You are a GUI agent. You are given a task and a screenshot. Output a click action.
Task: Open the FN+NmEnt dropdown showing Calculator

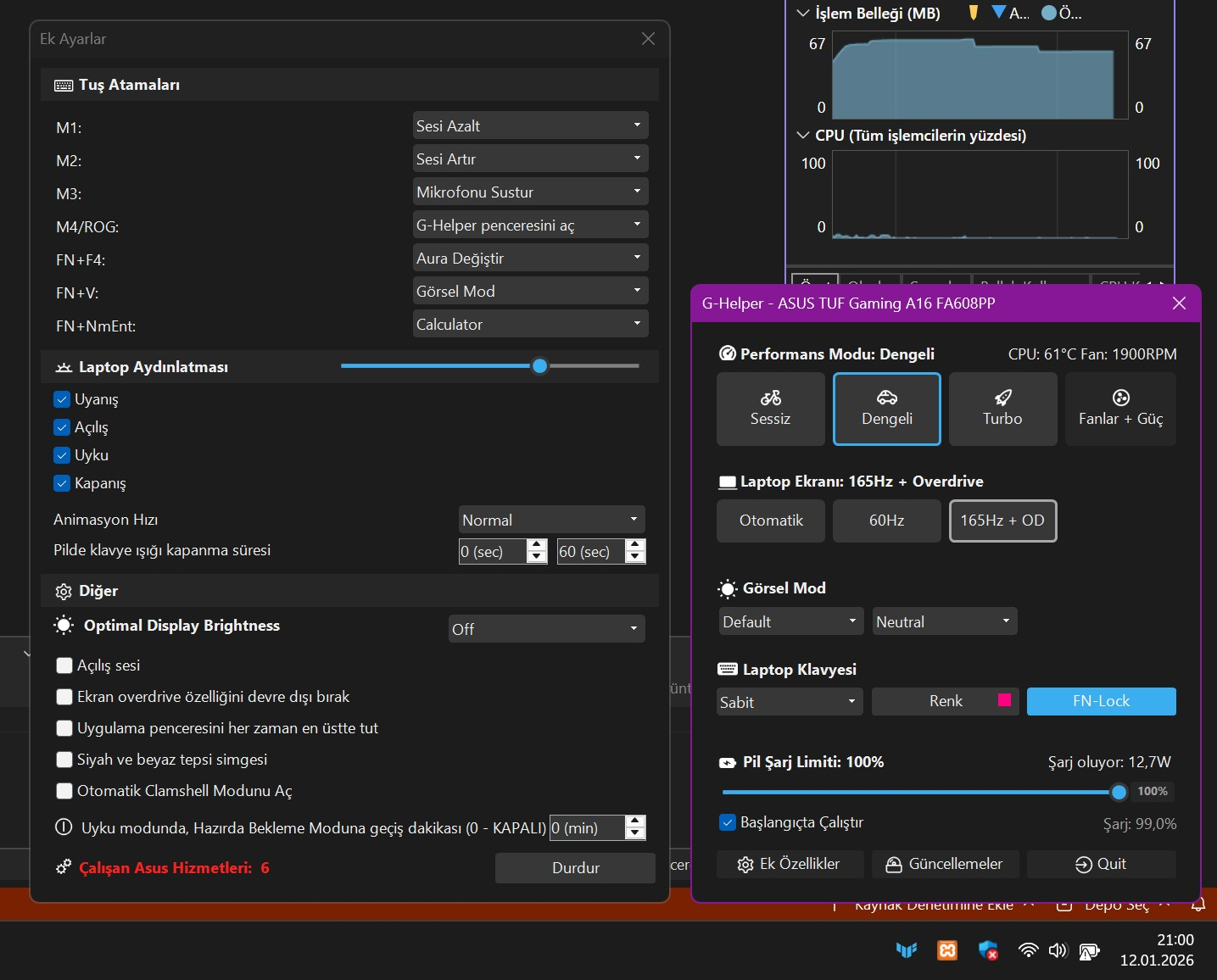[531, 324]
